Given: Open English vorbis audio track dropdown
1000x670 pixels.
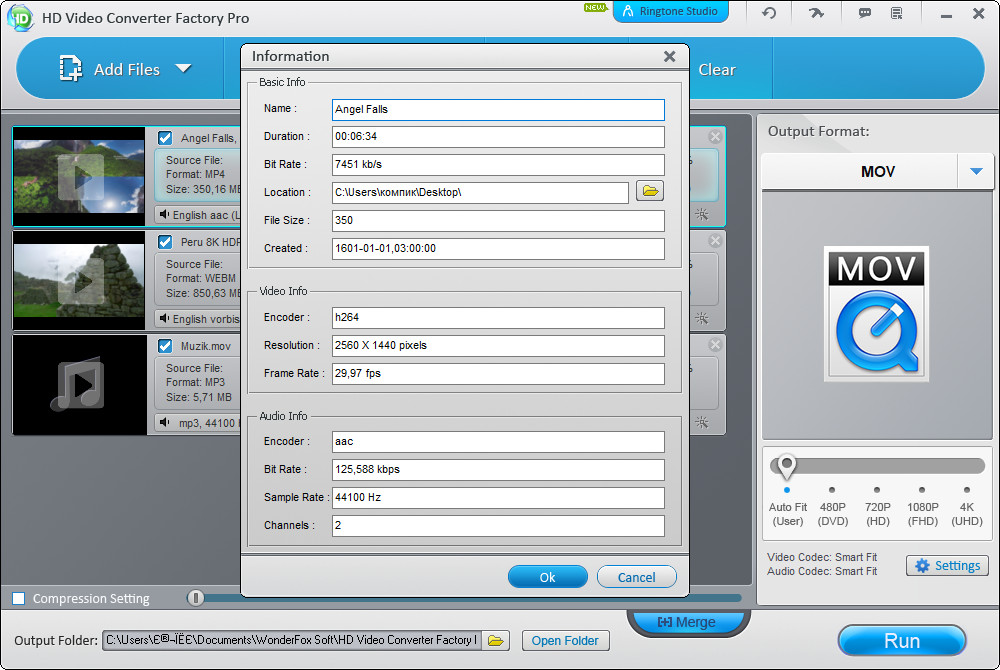Looking at the screenshot, I should coord(198,319).
